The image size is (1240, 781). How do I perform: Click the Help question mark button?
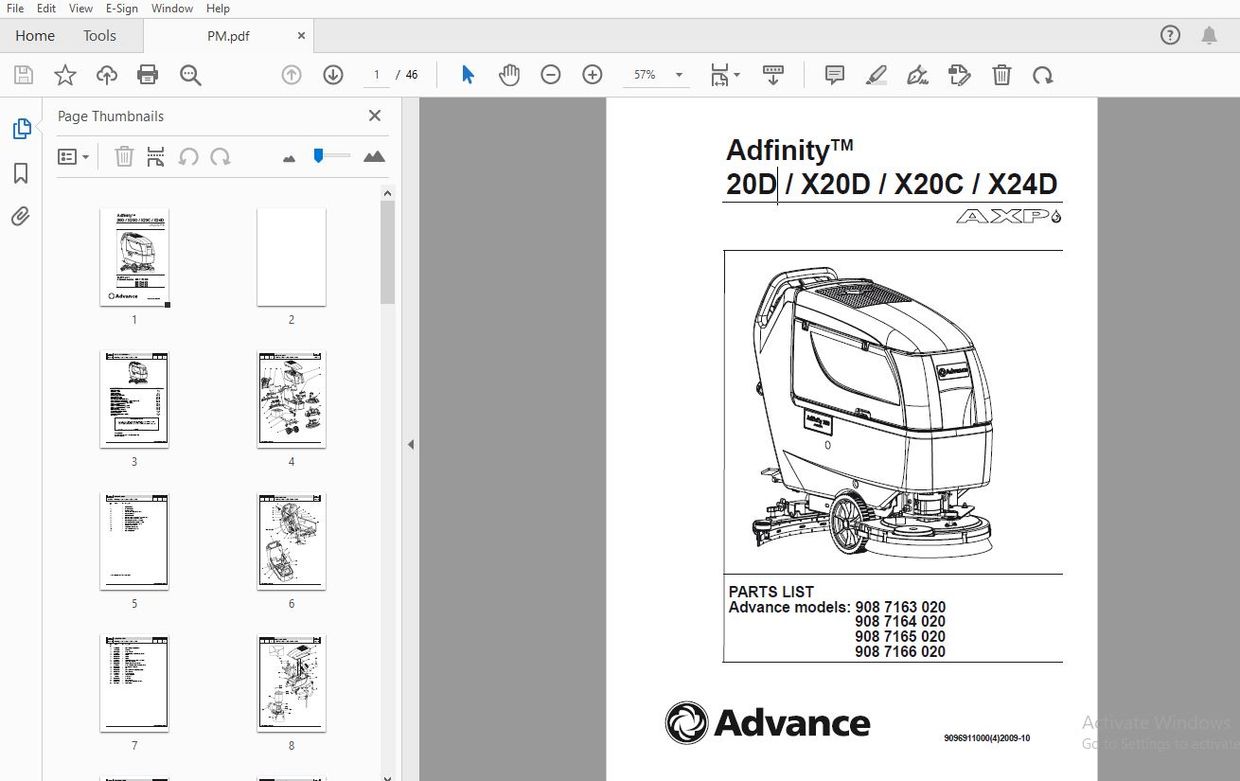coord(1170,34)
